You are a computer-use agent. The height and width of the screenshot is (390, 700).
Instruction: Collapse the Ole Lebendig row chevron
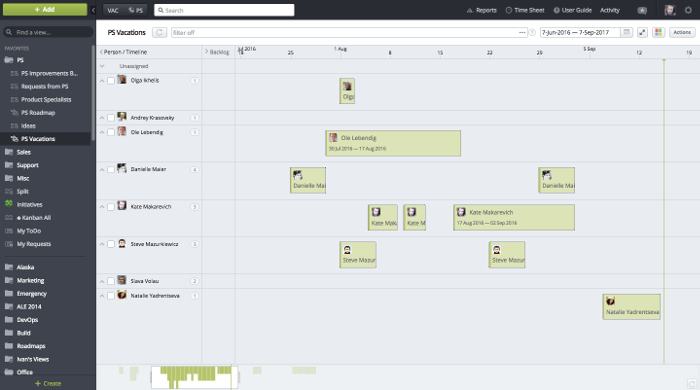pyautogui.click(x=102, y=133)
